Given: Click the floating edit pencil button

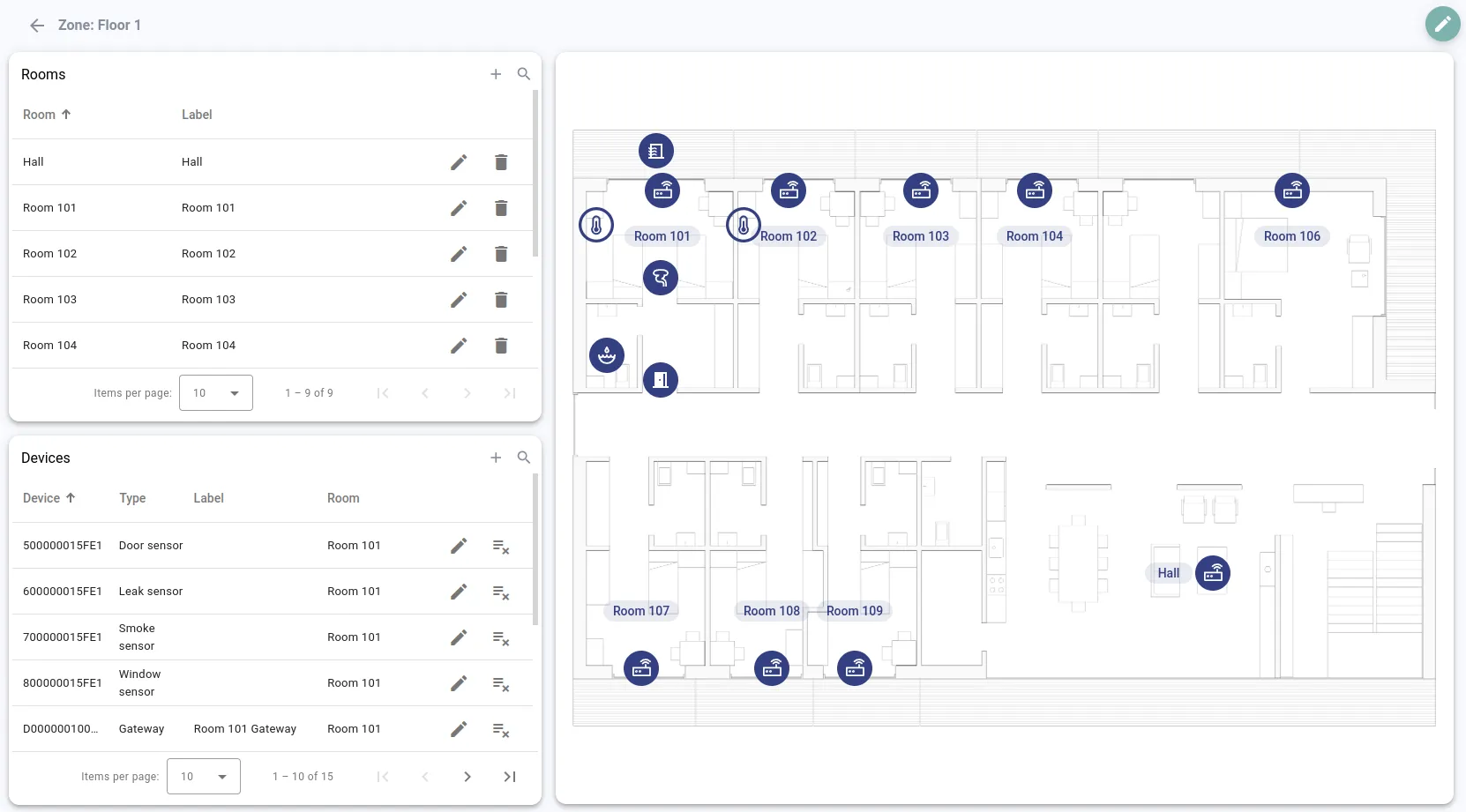Looking at the screenshot, I should [x=1442, y=24].
